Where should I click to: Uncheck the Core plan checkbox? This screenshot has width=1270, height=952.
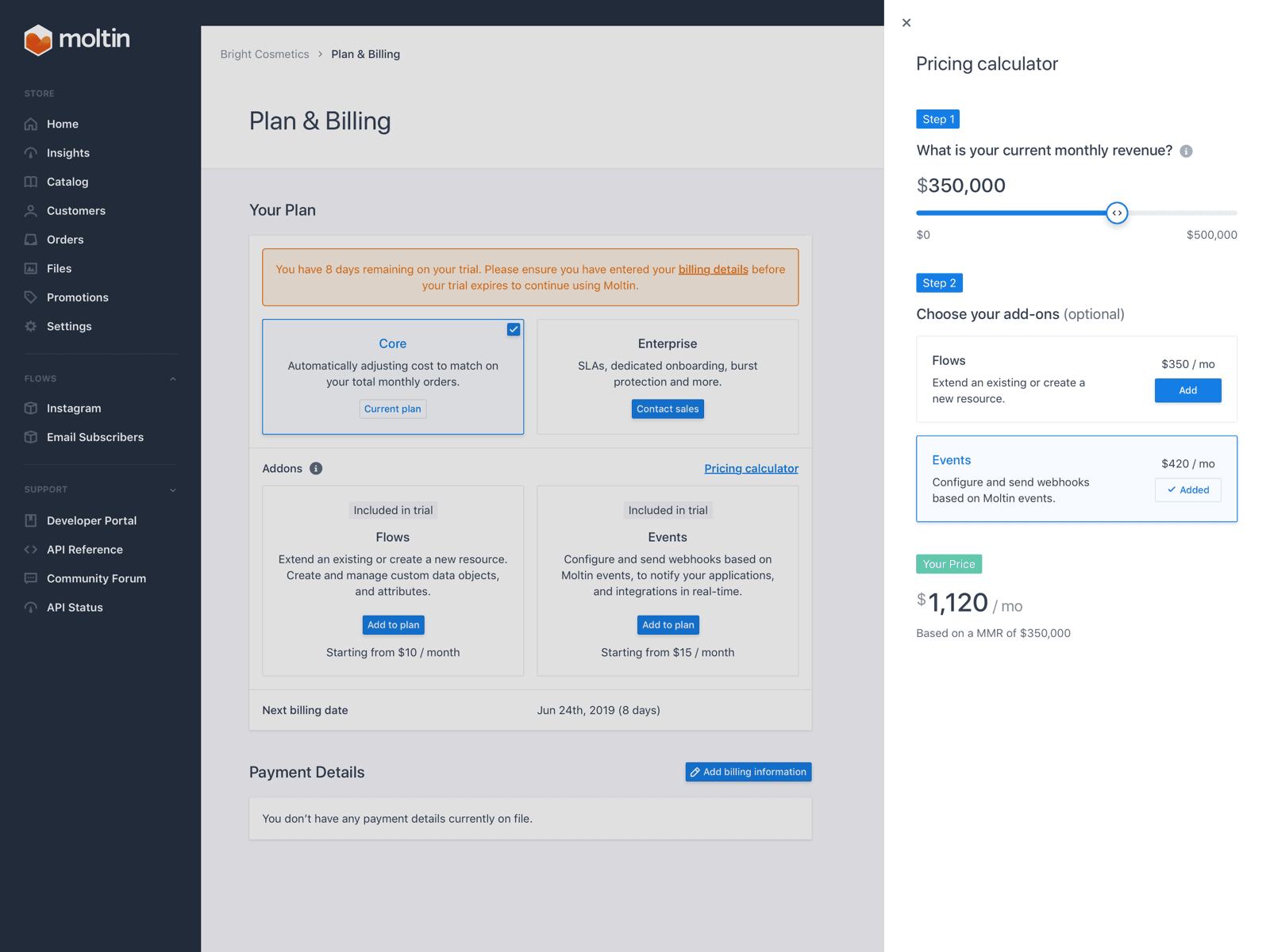514,328
